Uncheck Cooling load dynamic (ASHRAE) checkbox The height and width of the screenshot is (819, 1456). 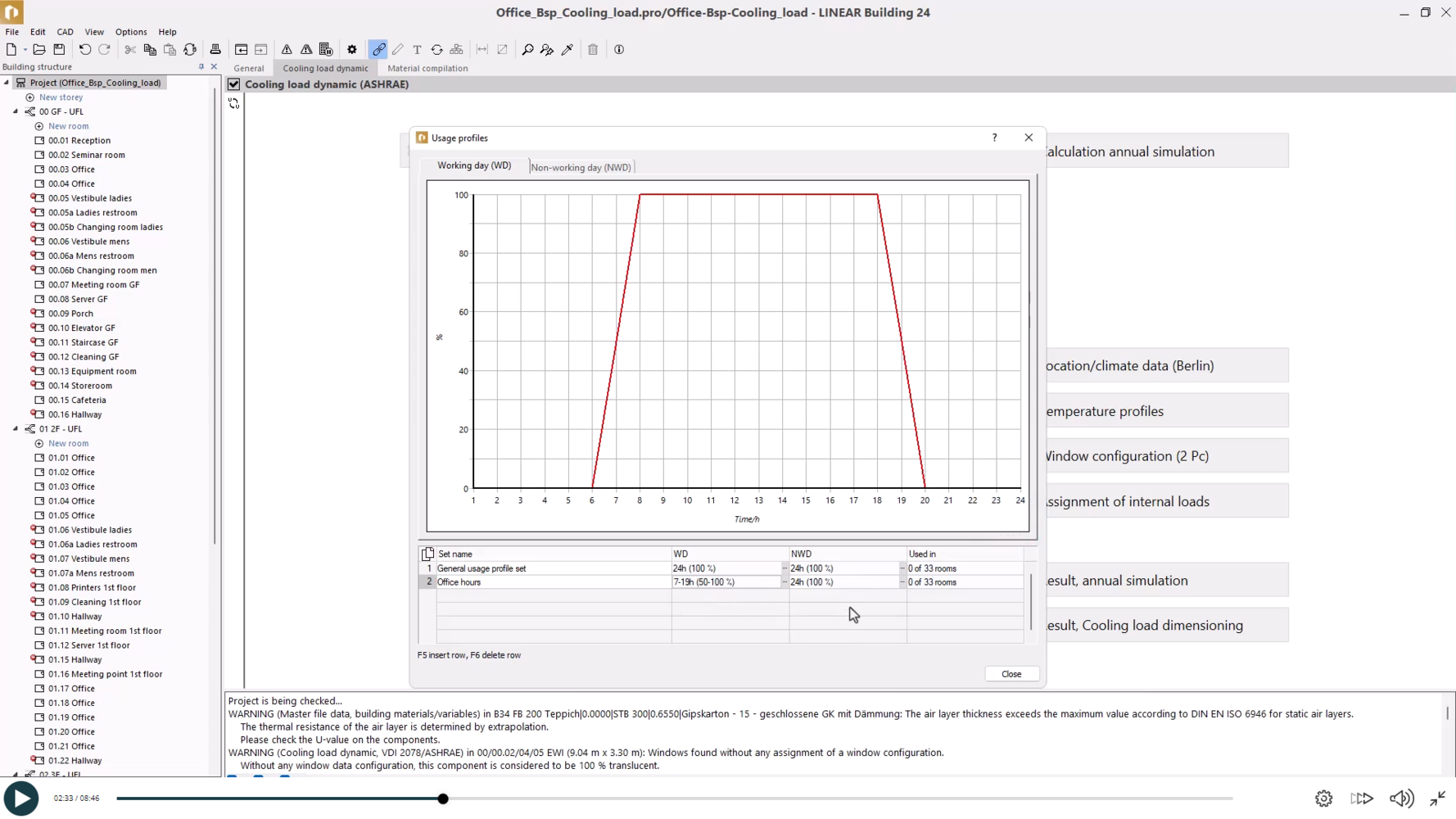234,84
